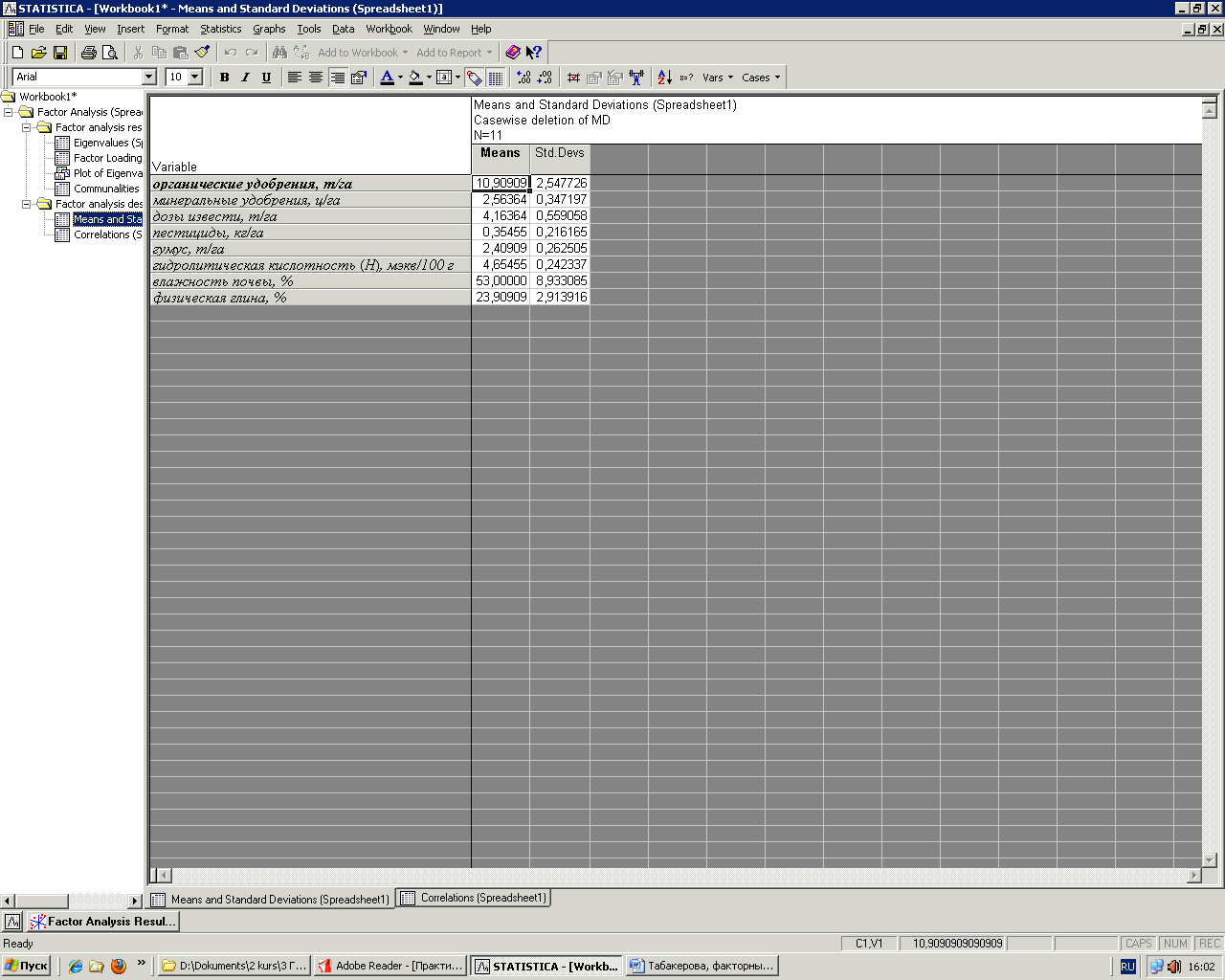The image size is (1225, 980).
Task: Open the cell borders dropdown arrow
Action: tap(457, 78)
